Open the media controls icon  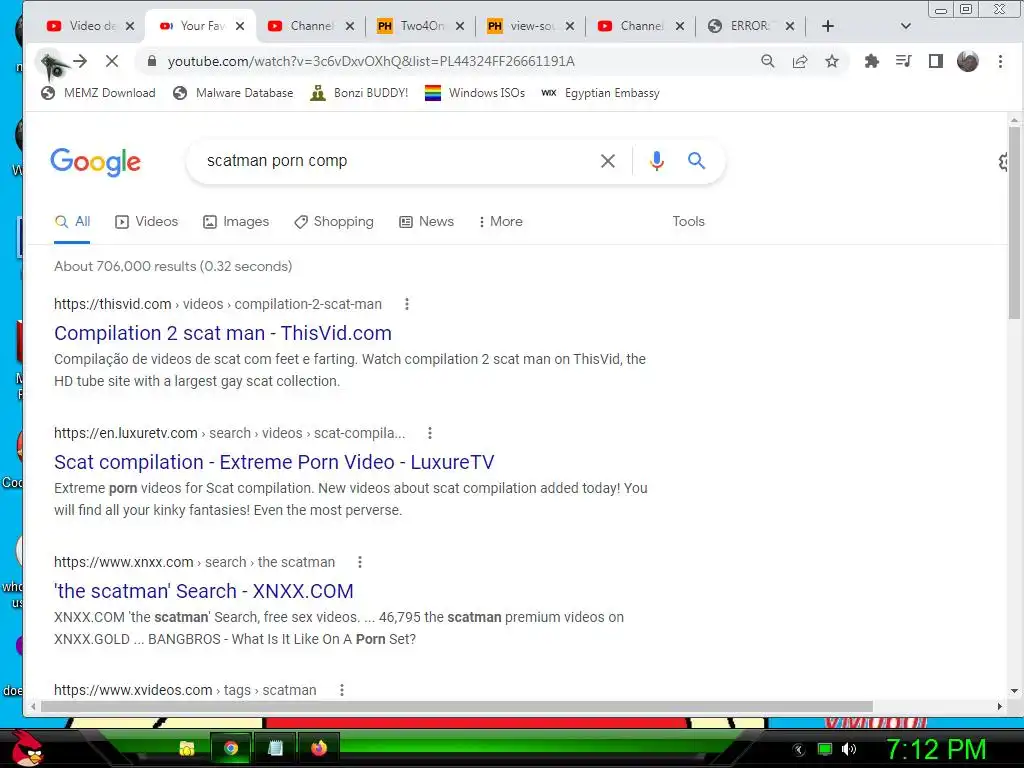click(x=904, y=61)
